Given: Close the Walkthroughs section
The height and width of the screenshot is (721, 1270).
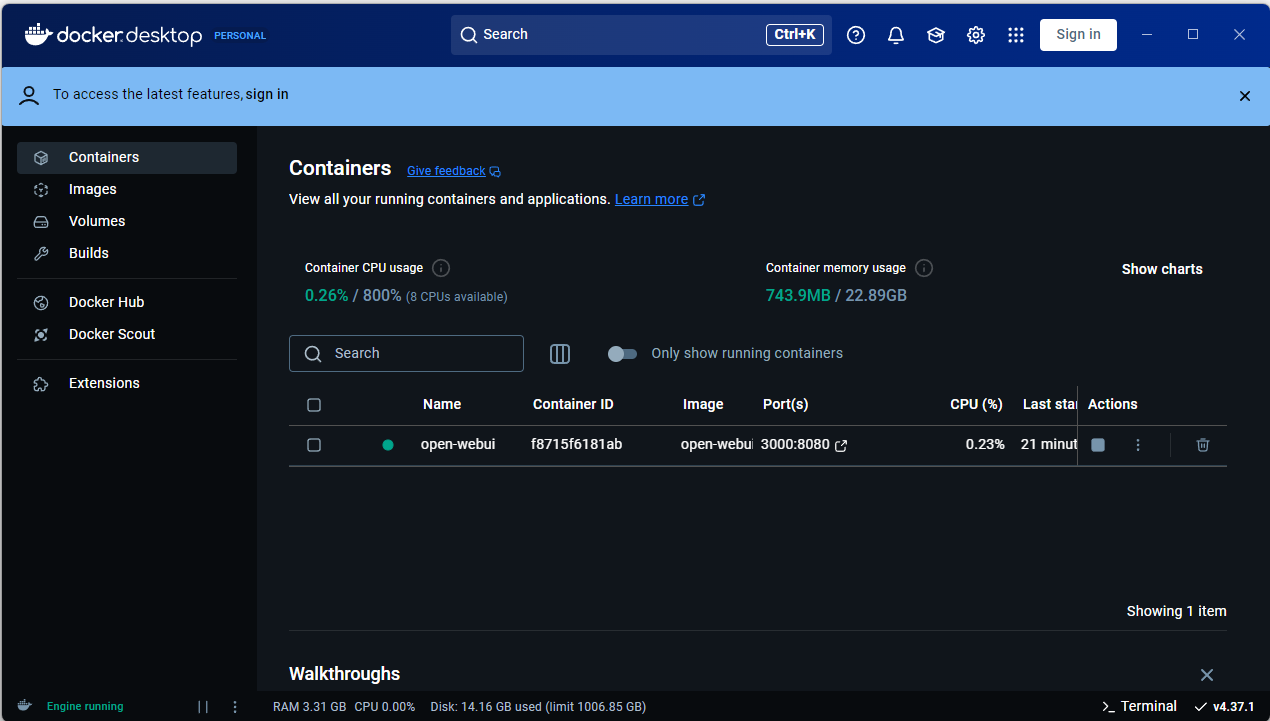Looking at the screenshot, I should tap(1207, 675).
